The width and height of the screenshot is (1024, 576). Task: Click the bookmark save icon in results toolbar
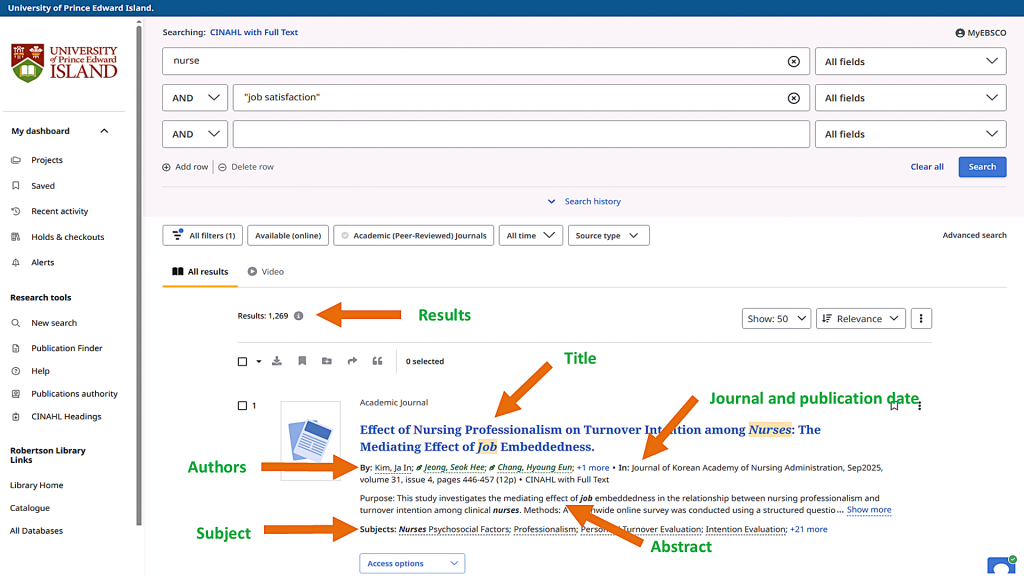pyautogui.click(x=302, y=361)
